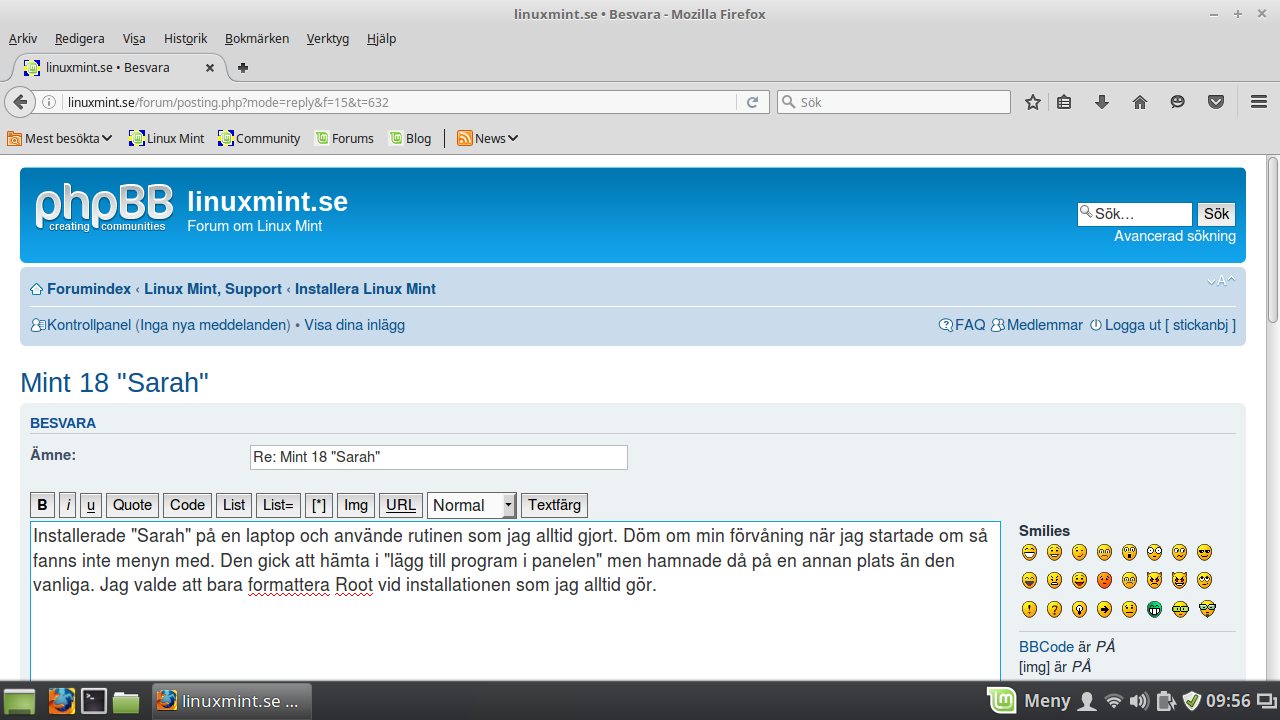Click inside the Ämne subject field
Viewport: 1280px width, 720px height.
pos(438,457)
